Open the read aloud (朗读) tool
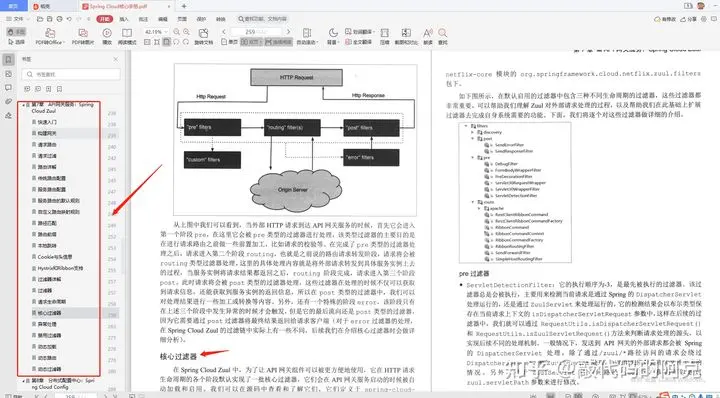This screenshot has height=398, width=720. [428, 36]
